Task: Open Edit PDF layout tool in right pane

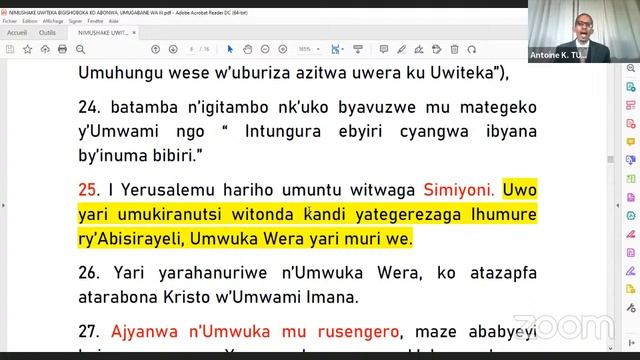Action: [631, 105]
